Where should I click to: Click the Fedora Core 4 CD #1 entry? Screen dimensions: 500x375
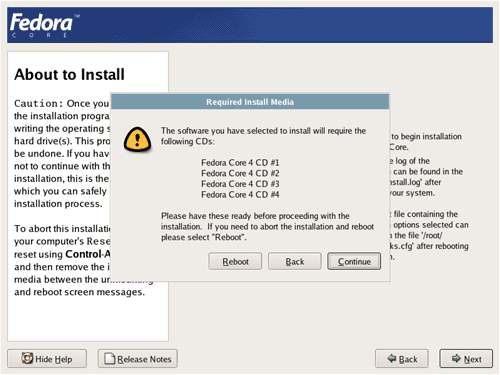point(240,163)
